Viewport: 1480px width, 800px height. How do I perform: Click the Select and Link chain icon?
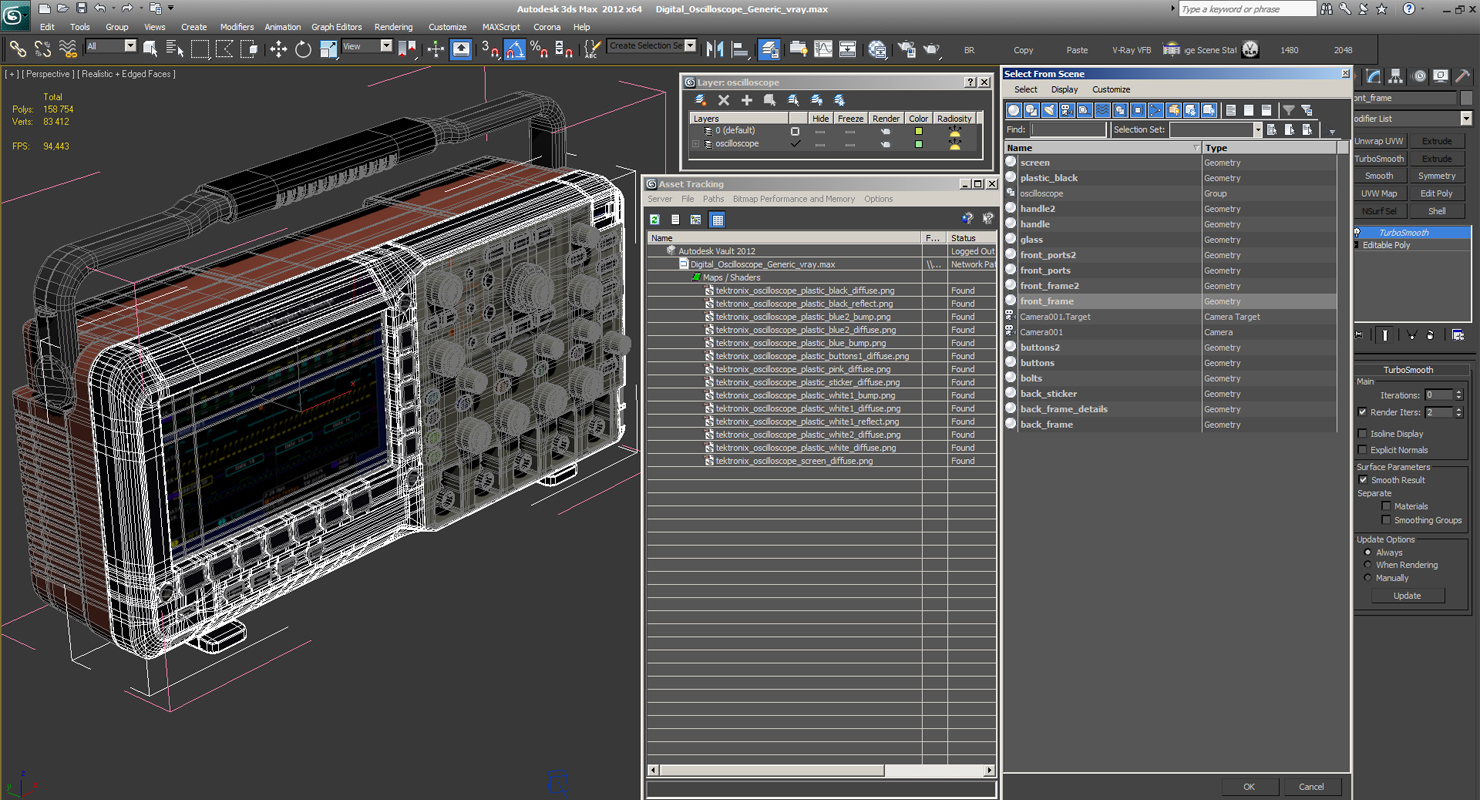pos(17,49)
